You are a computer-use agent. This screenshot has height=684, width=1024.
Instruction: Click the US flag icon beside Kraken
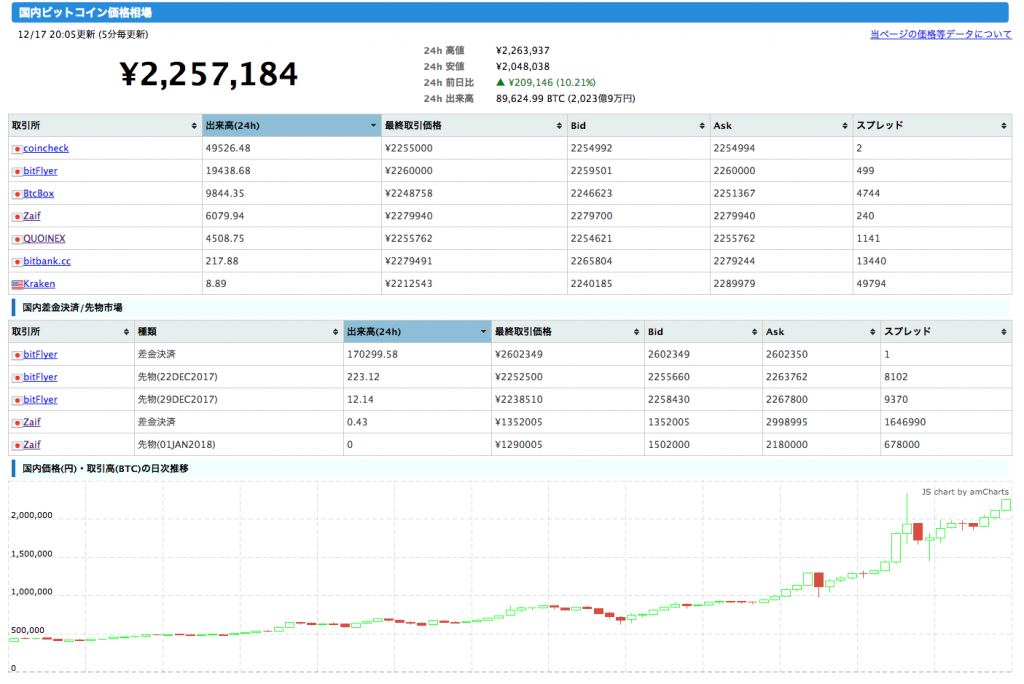click(17, 284)
